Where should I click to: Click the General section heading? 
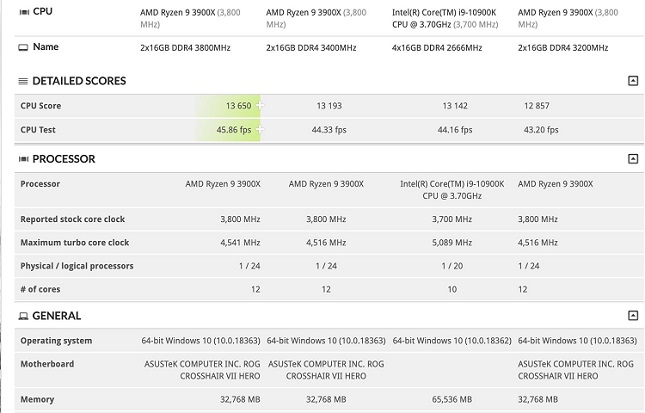[x=57, y=315]
